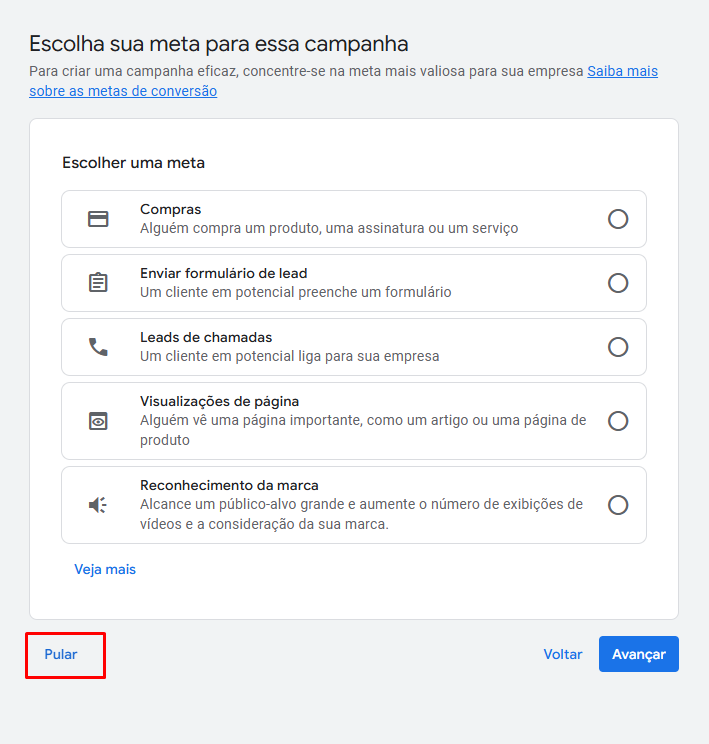Click the Visualizações de página option title
The height and width of the screenshot is (744, 709).
pos(220,401)
